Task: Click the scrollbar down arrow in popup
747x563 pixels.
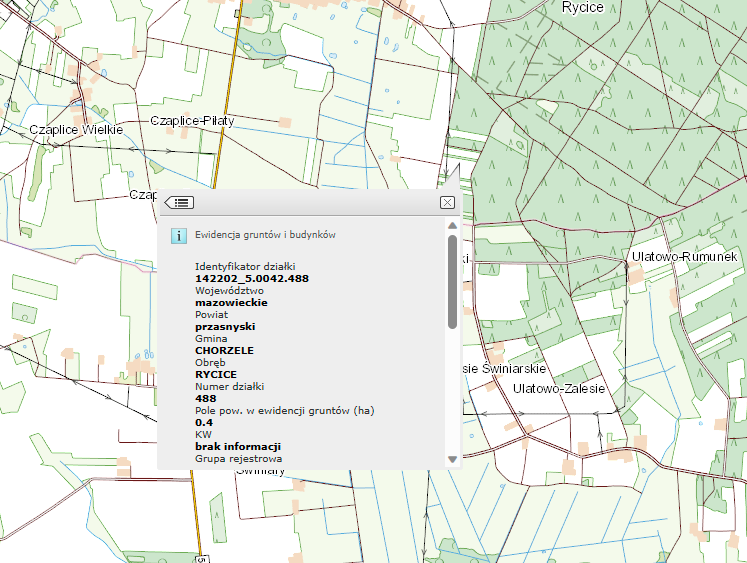Action: click(452, 459)
